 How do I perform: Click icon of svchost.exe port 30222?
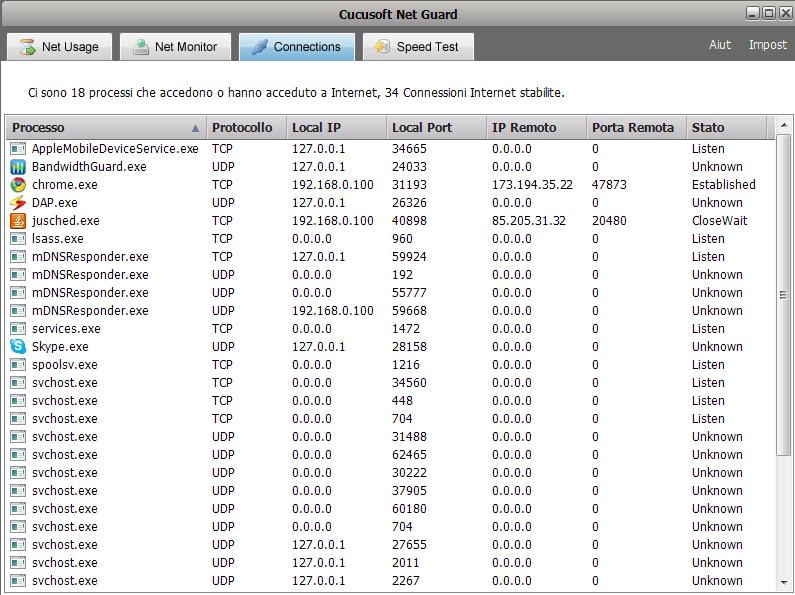[x=18, y=472]
